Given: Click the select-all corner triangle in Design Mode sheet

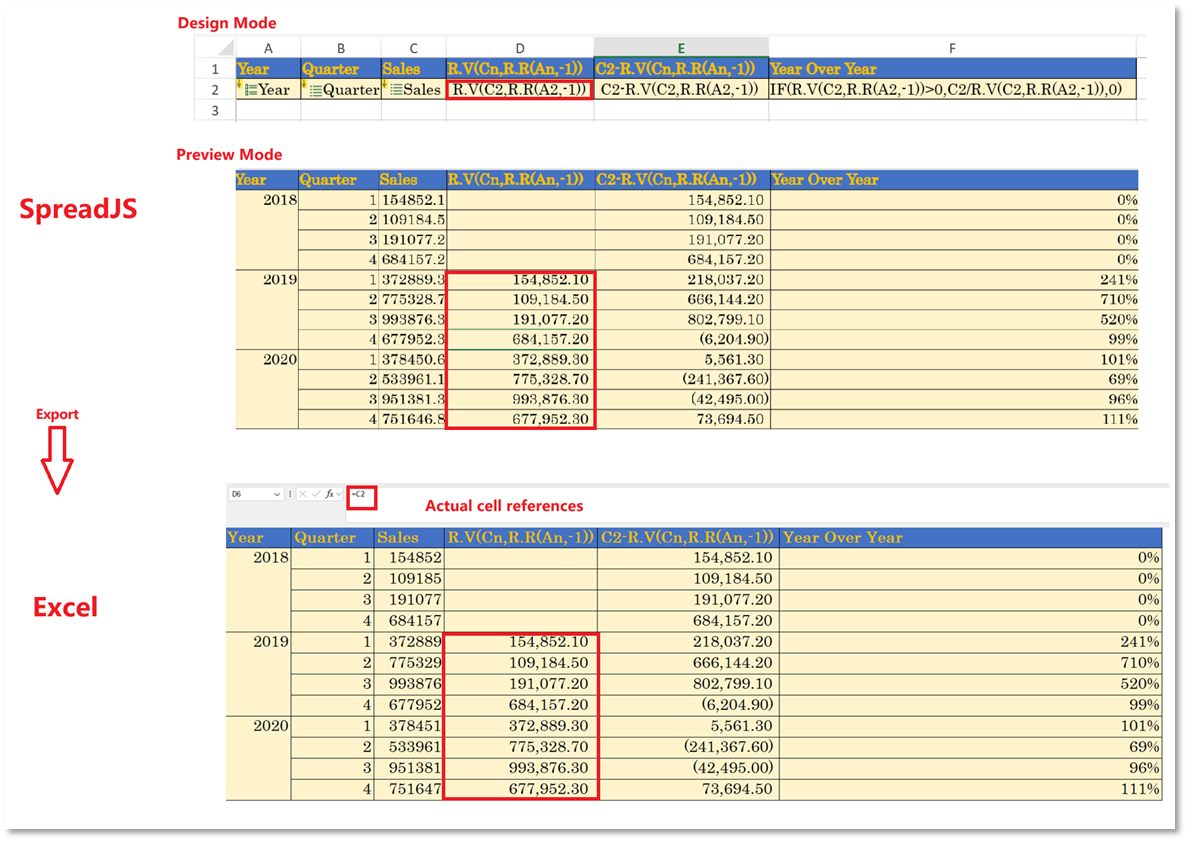Looking at the screenshot, I should pyautogui.click(x=226, y=49).
